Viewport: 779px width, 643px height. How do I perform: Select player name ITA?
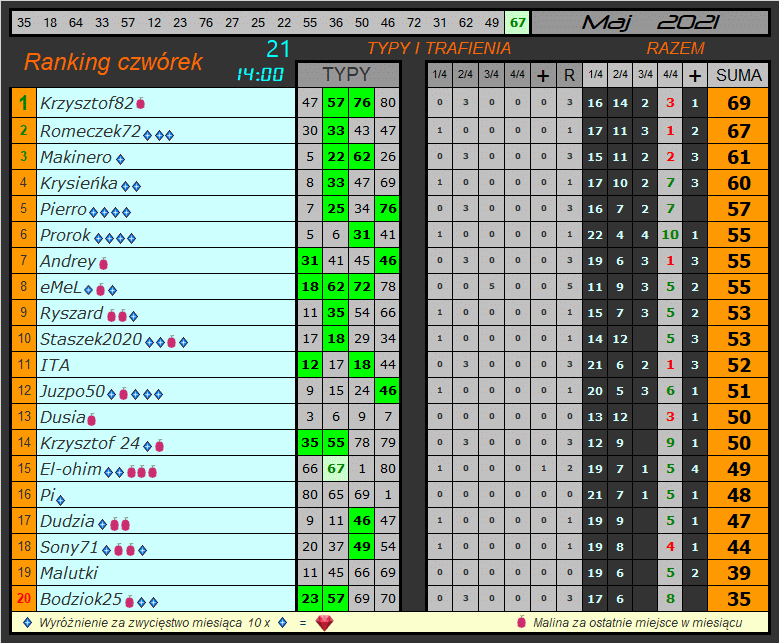55,365
